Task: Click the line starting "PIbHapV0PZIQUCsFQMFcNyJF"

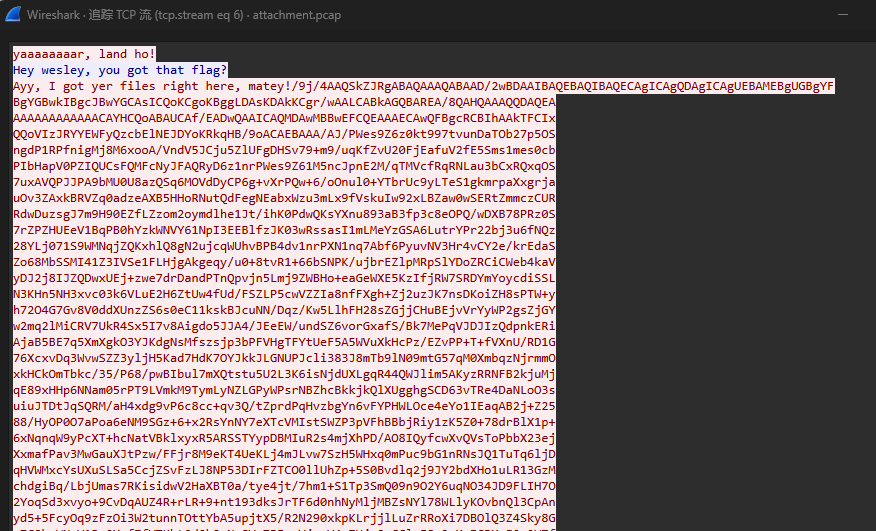Action: tap(284, 166)
